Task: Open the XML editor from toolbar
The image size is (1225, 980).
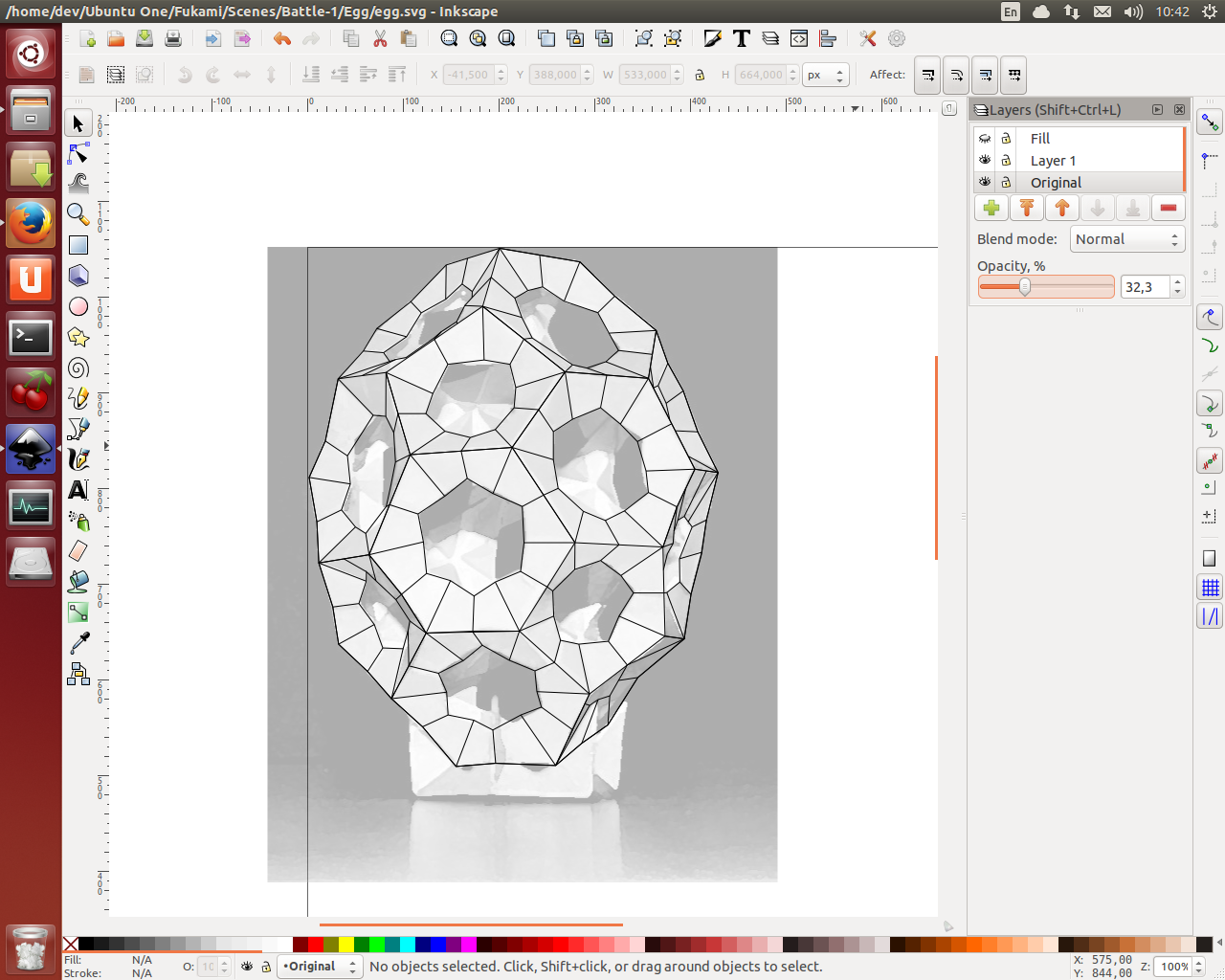Action: [799, 38]
